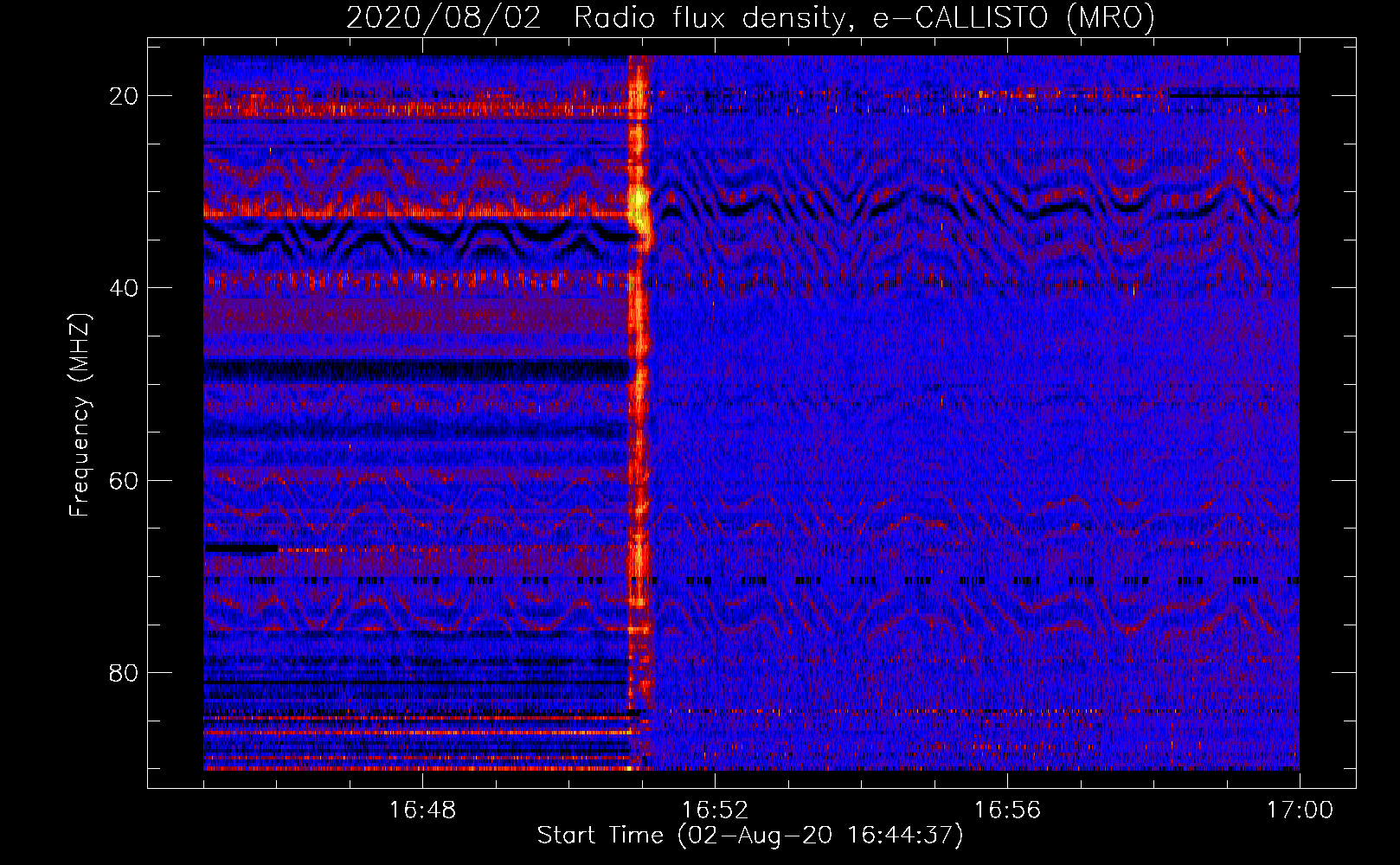Click the 16:56 time tick label

(1007, 811)
